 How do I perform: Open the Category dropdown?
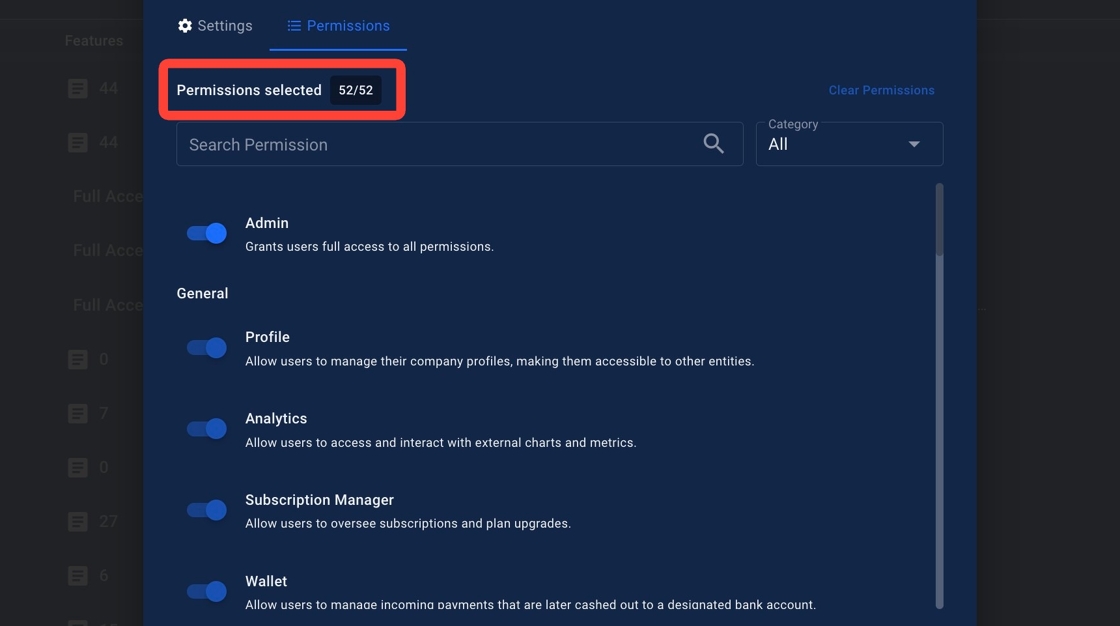click(x=849, y=144)
